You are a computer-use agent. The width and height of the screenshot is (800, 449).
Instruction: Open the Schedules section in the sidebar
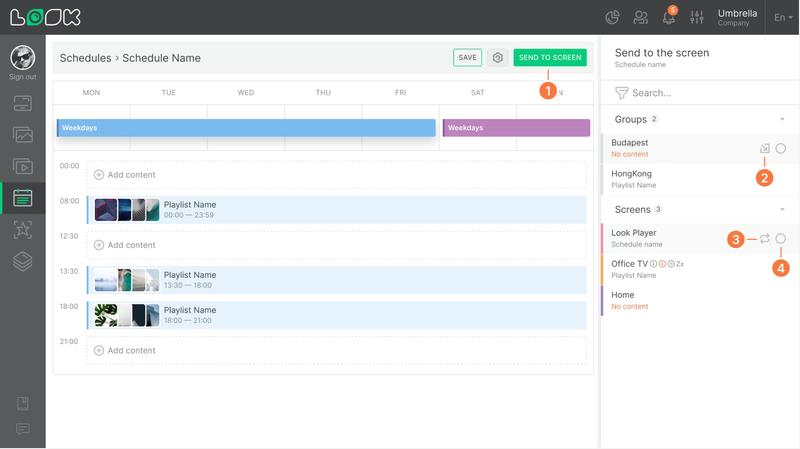(x=22, y=198)
